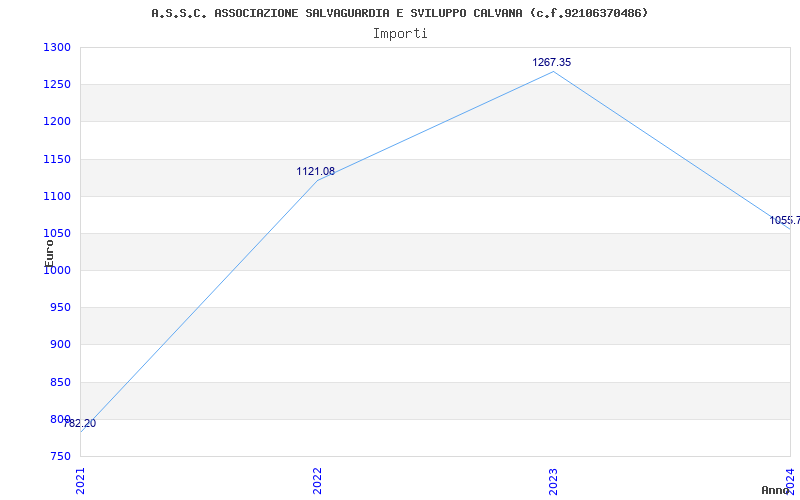Click the Anno axis title
Screen dimensions: 800x500
[x=776, y=490]
